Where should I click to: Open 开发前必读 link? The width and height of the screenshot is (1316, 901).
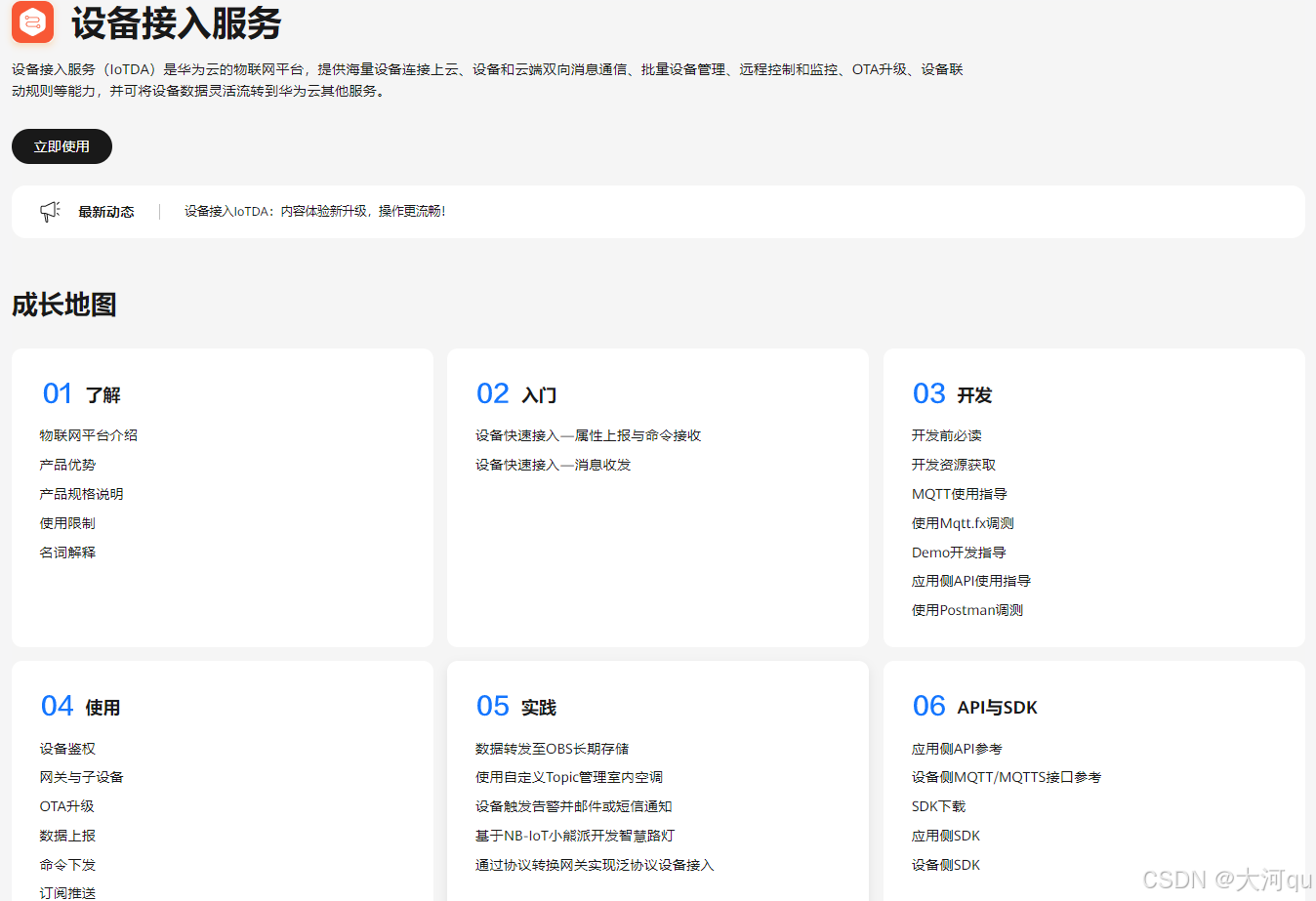pos(947,435)
